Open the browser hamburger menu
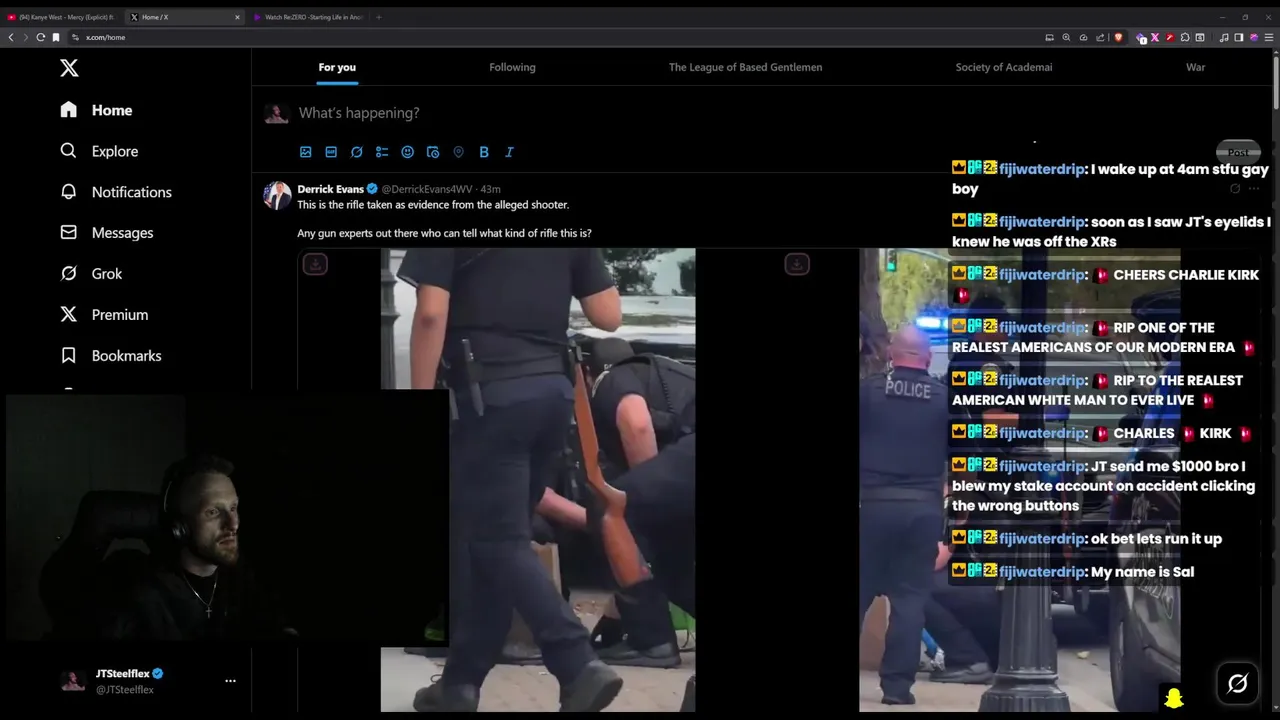 pyautogui.click(x=1269, y=37)
